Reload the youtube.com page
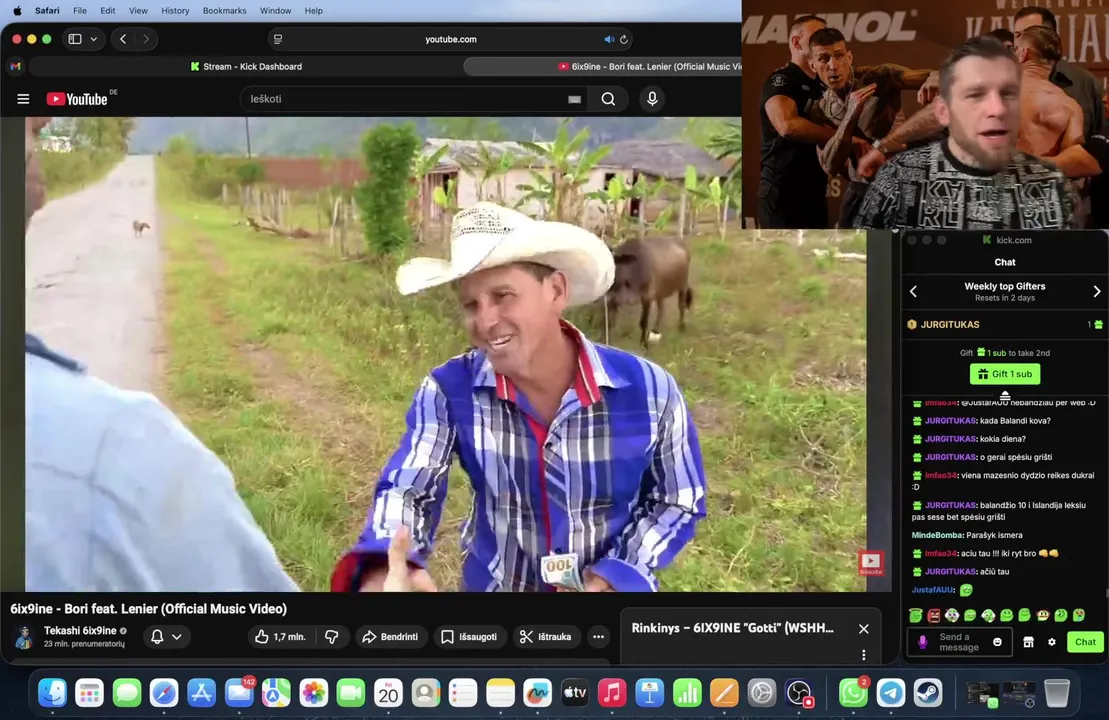 click(624, 40)
